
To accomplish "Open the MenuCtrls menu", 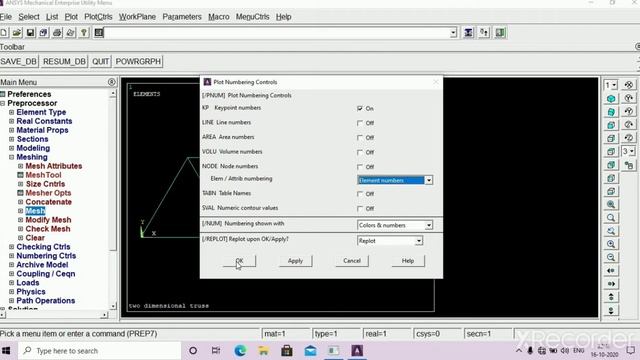I will (x=252, y=17).
